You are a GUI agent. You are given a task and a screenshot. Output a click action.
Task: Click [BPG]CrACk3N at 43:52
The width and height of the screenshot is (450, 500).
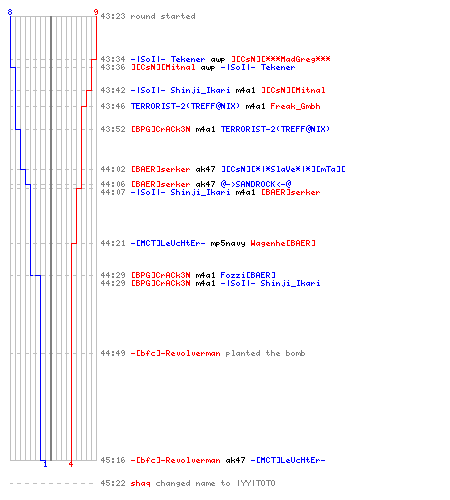[x=161, y=129]
